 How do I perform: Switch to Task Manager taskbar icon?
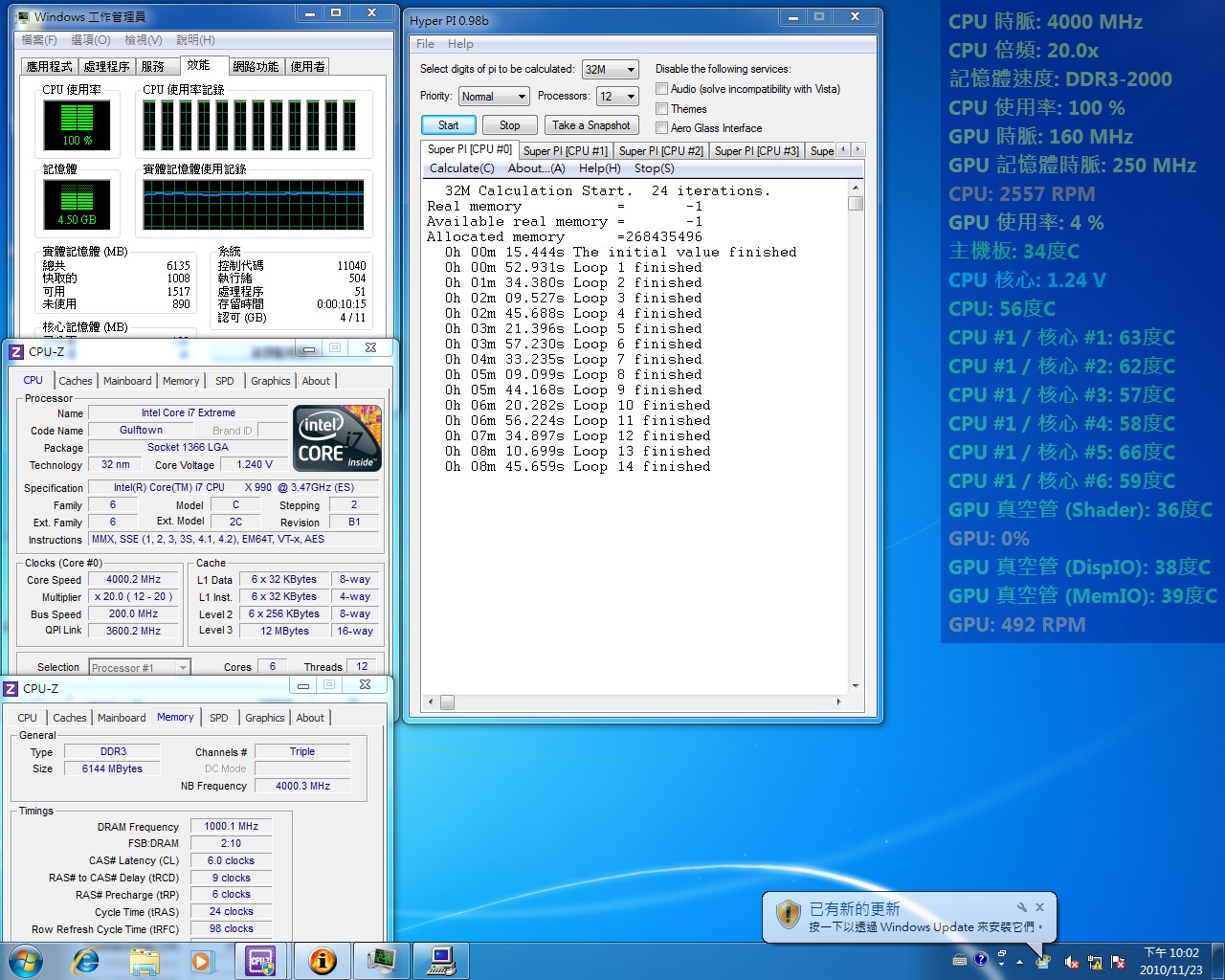click(x=382, y=960)
